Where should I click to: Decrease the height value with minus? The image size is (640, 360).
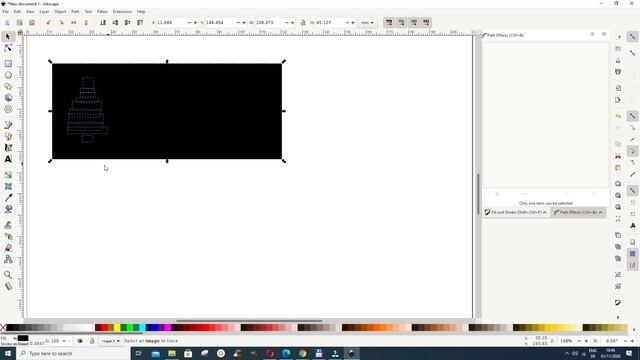click(347, 22)
